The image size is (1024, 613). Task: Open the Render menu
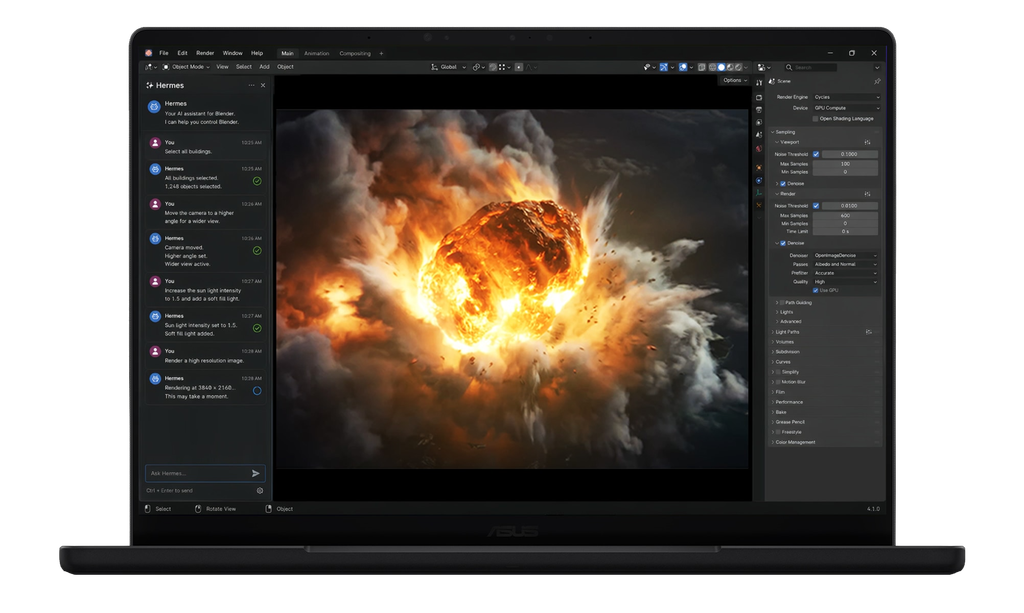[x=205, y=54]
